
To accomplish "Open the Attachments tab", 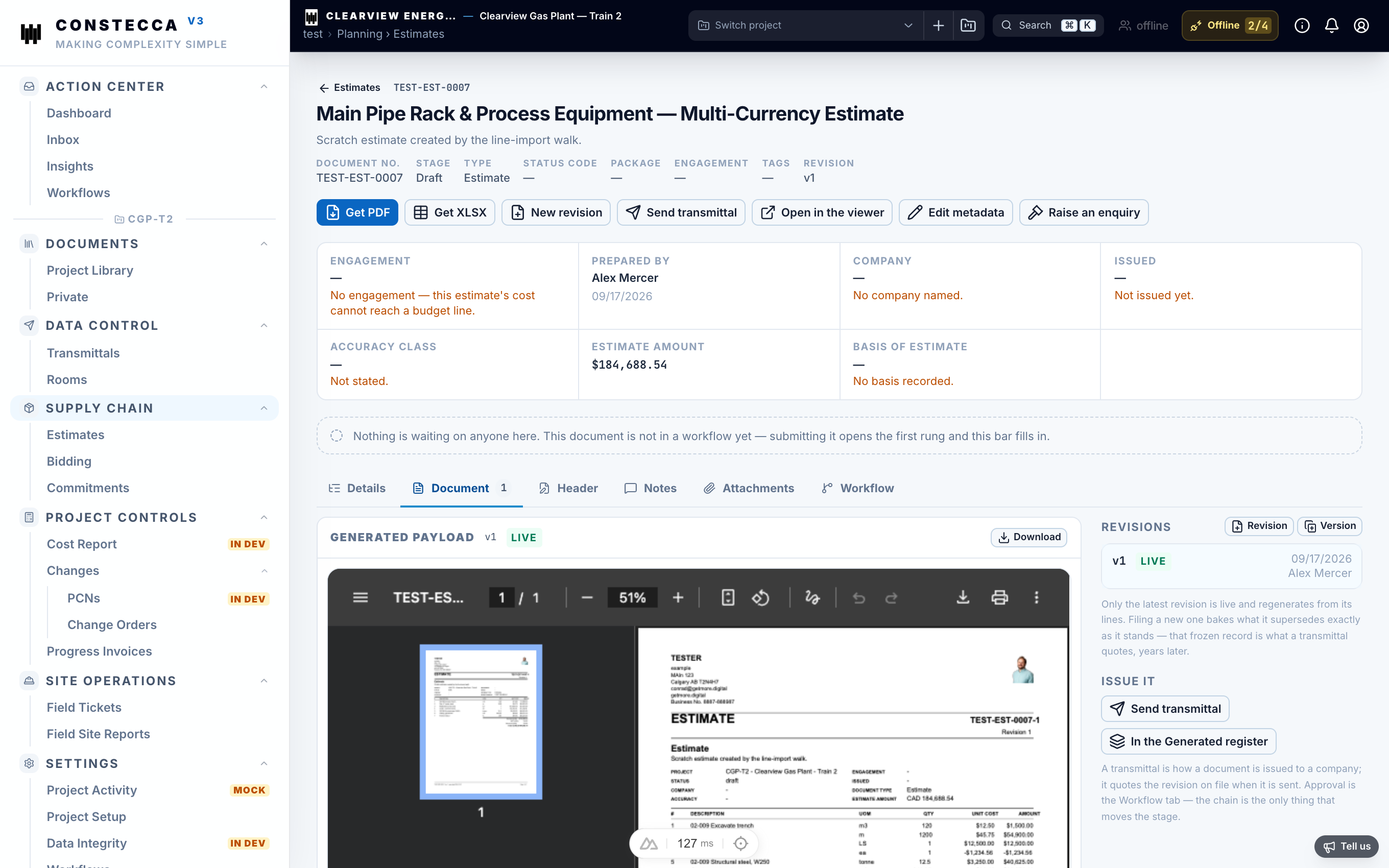I will point(749,488).
